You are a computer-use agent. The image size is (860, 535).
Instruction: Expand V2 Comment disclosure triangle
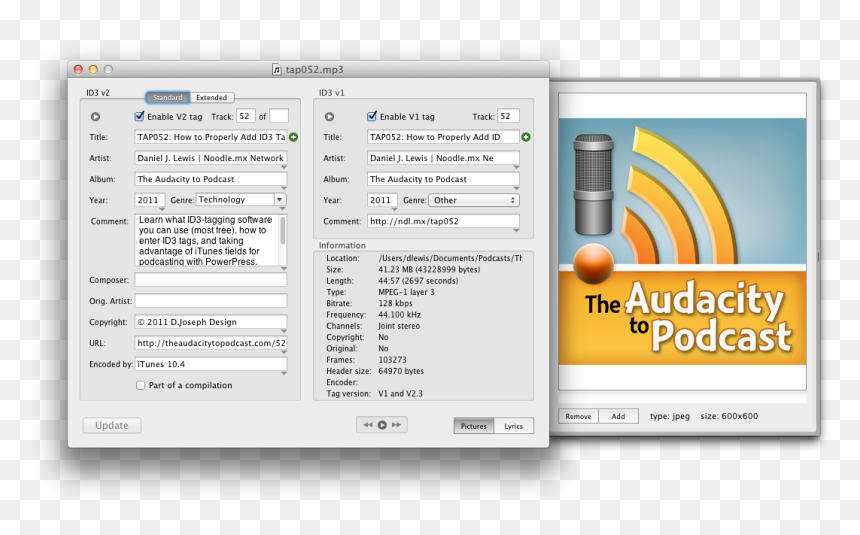284,268
